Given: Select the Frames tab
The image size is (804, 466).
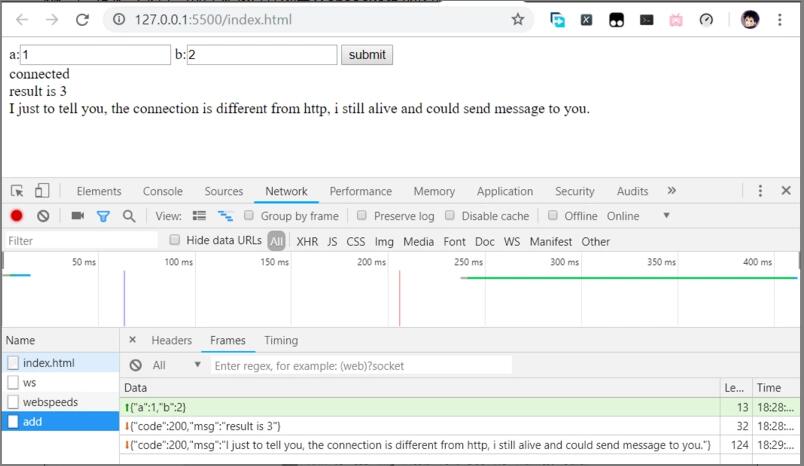Looking at the screenshot, I should 228,340.
